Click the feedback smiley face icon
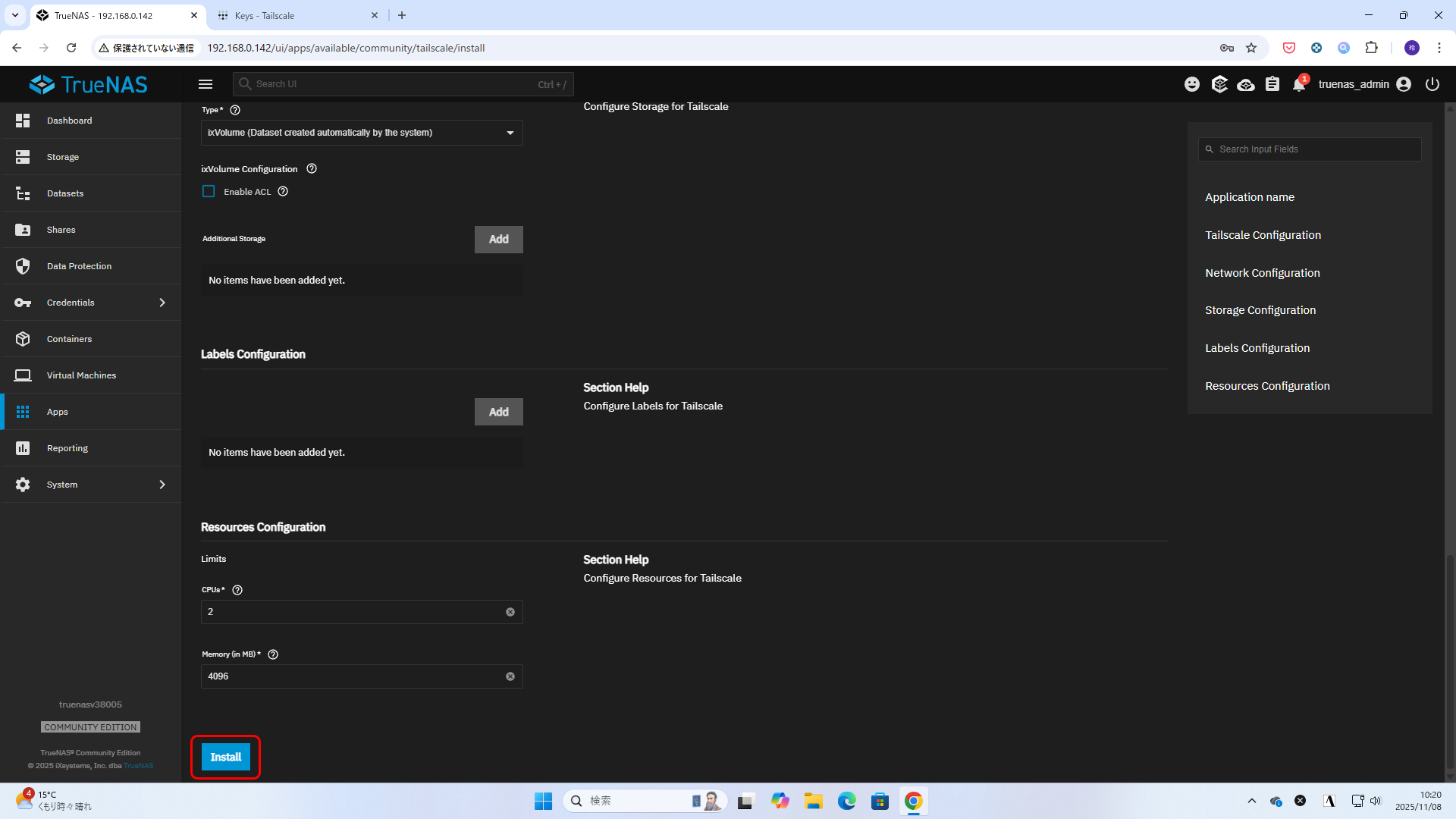This screenshot has height=819, width=1456. click(1192, 84)
